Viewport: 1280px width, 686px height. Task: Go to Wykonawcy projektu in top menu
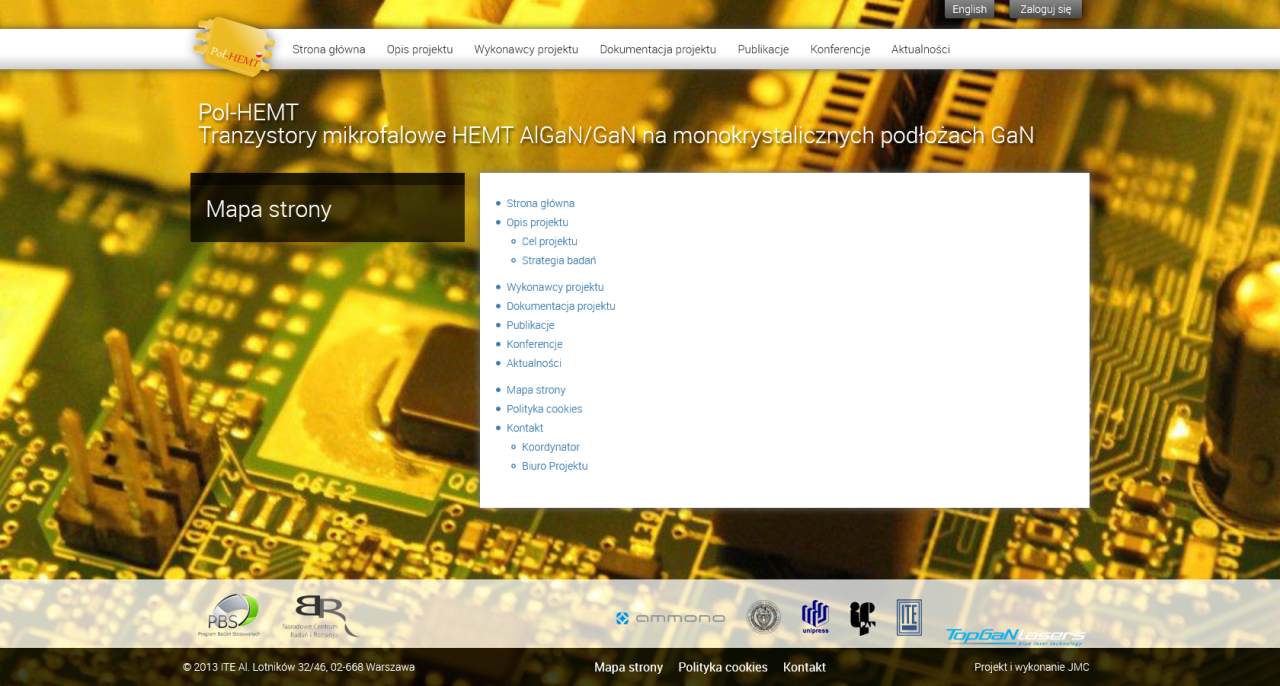pos(526,49)
